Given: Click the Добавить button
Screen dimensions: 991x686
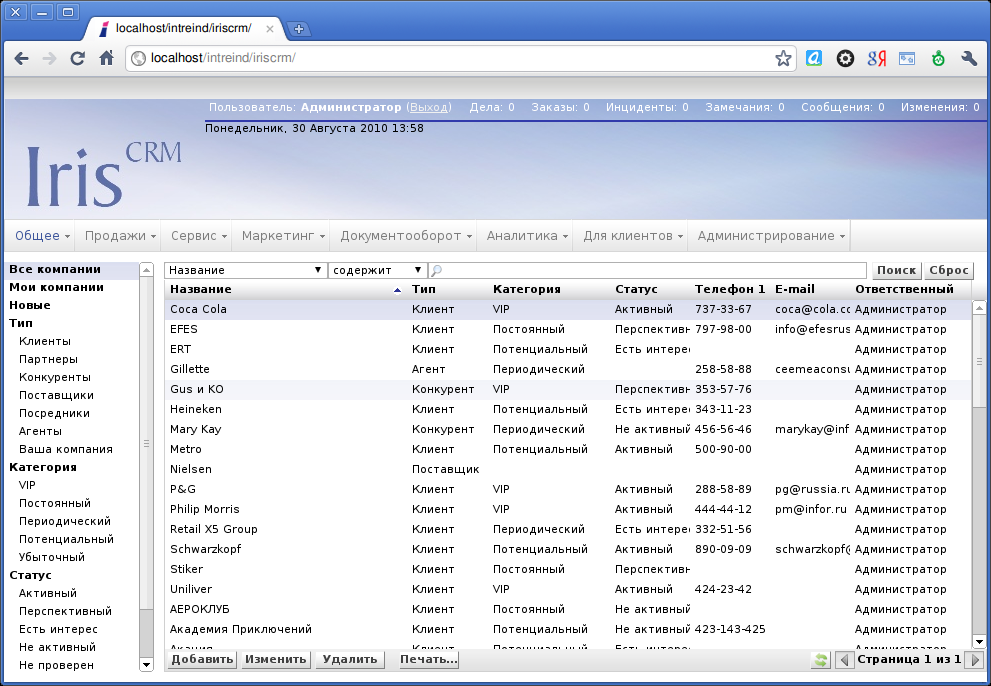Looking at the screenshot, I should click(201, 659).
